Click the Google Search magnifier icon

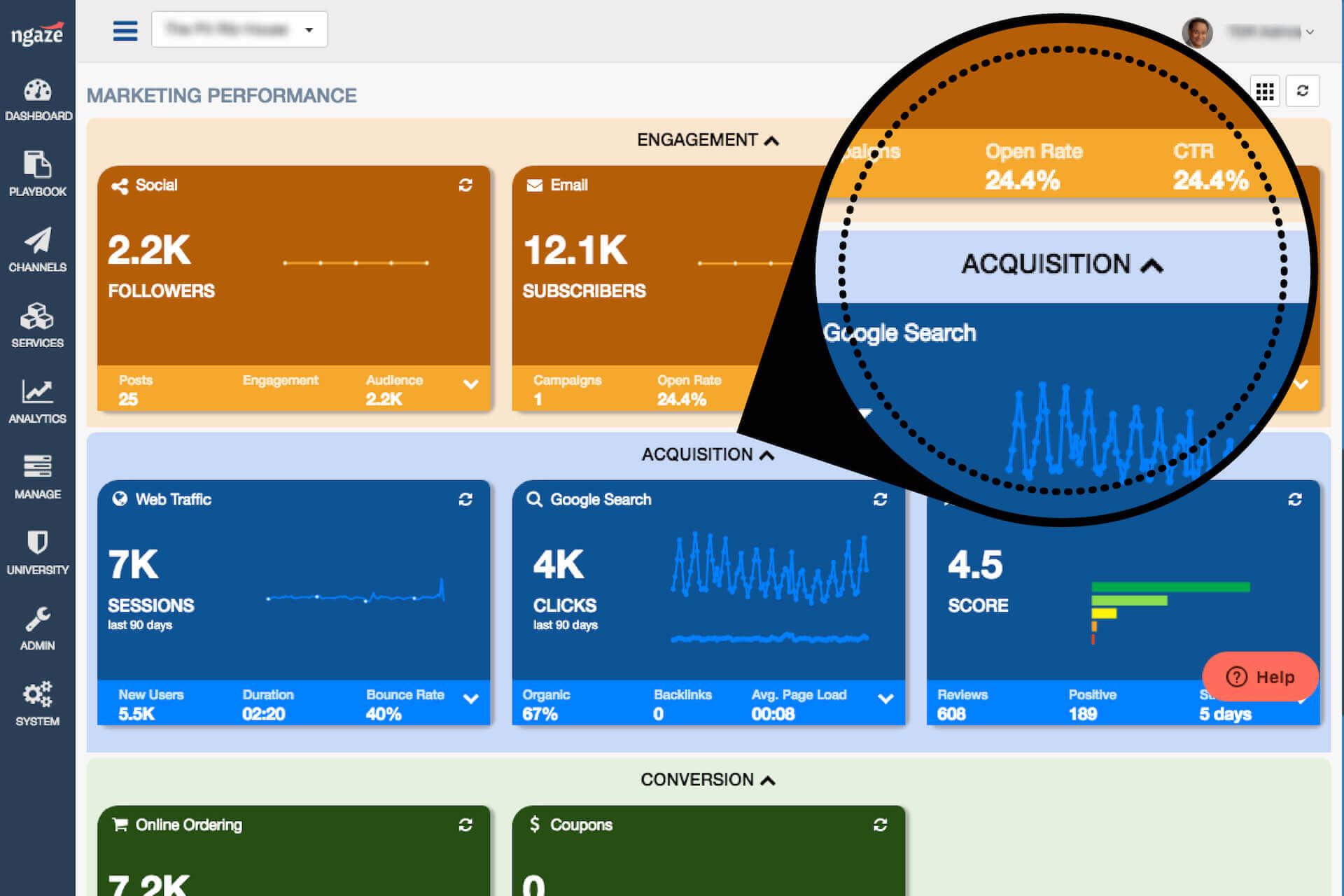click(534, 499)
